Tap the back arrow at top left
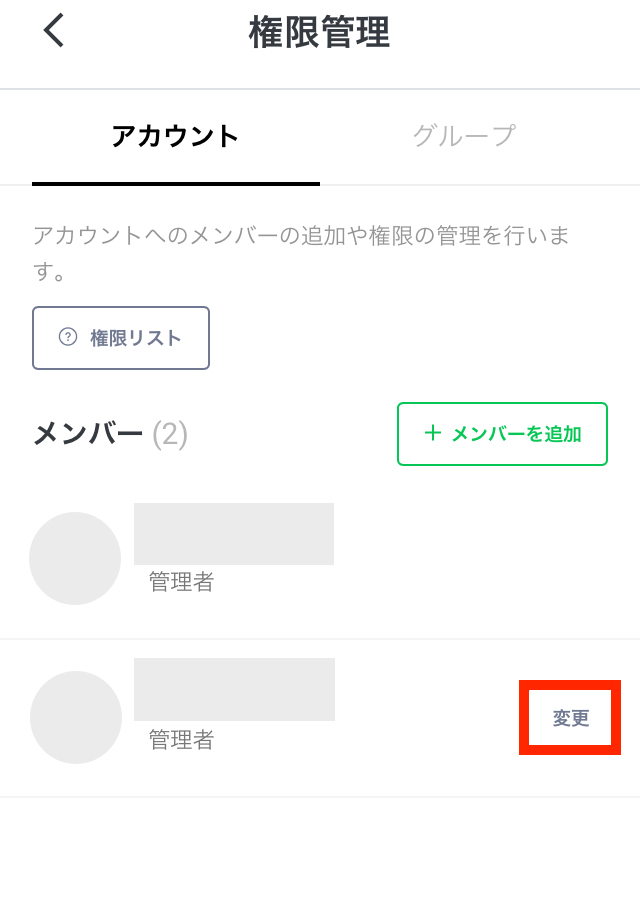Screen dimensions: 640x905 (54, 31)
